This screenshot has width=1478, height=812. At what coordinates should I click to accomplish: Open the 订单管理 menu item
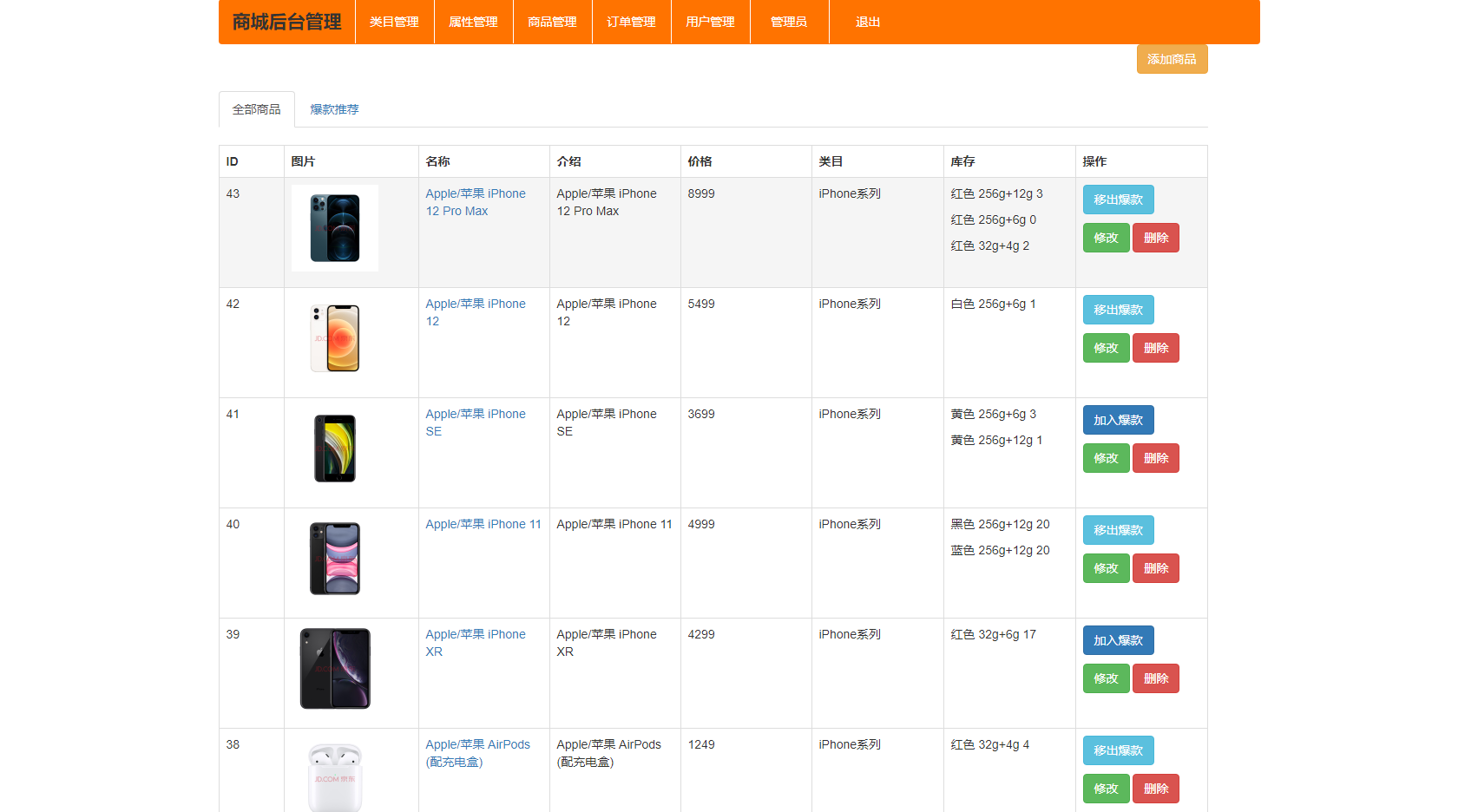(x=631, y=22)
